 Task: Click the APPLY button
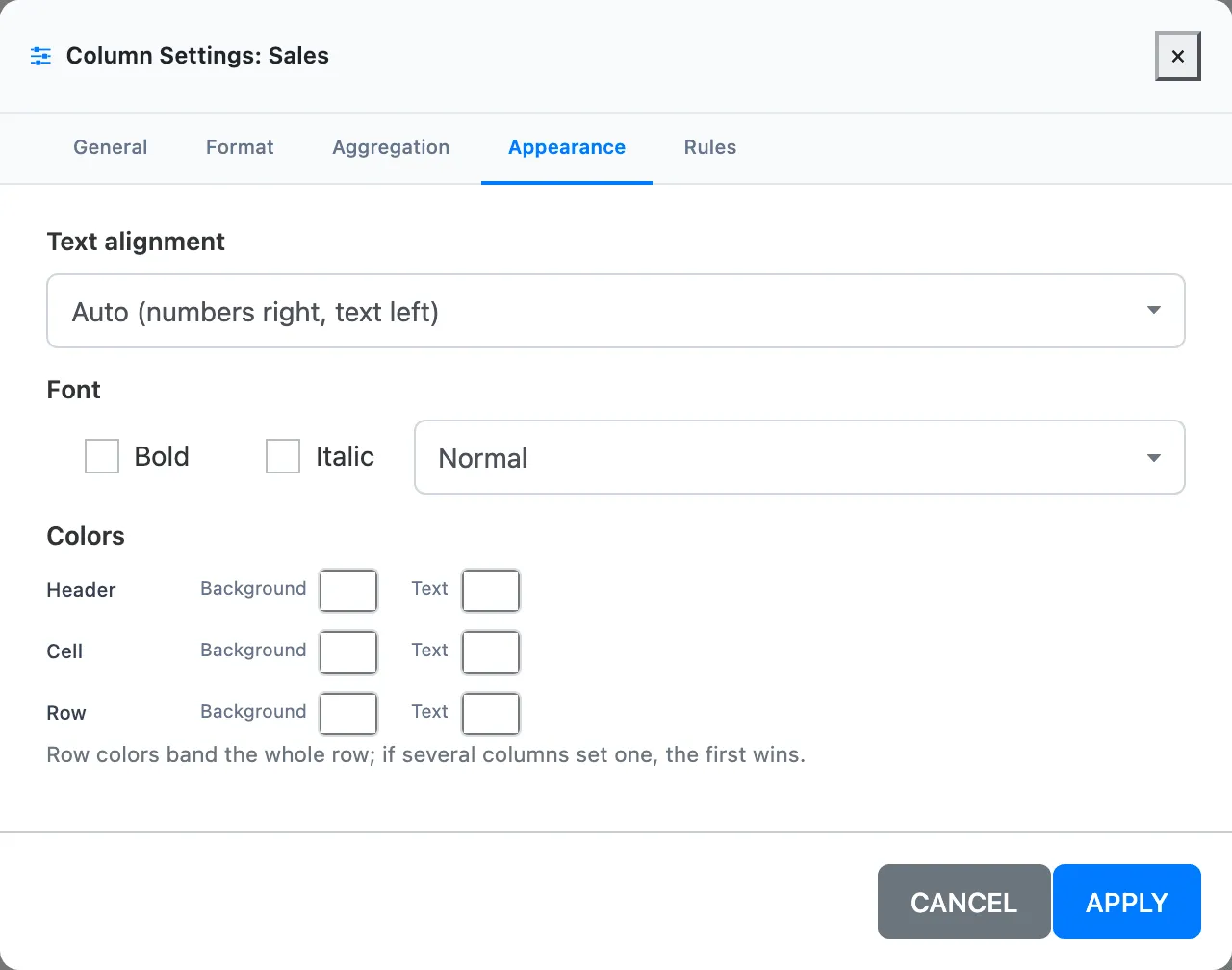pyautogui.click(x=1127, y=902)
